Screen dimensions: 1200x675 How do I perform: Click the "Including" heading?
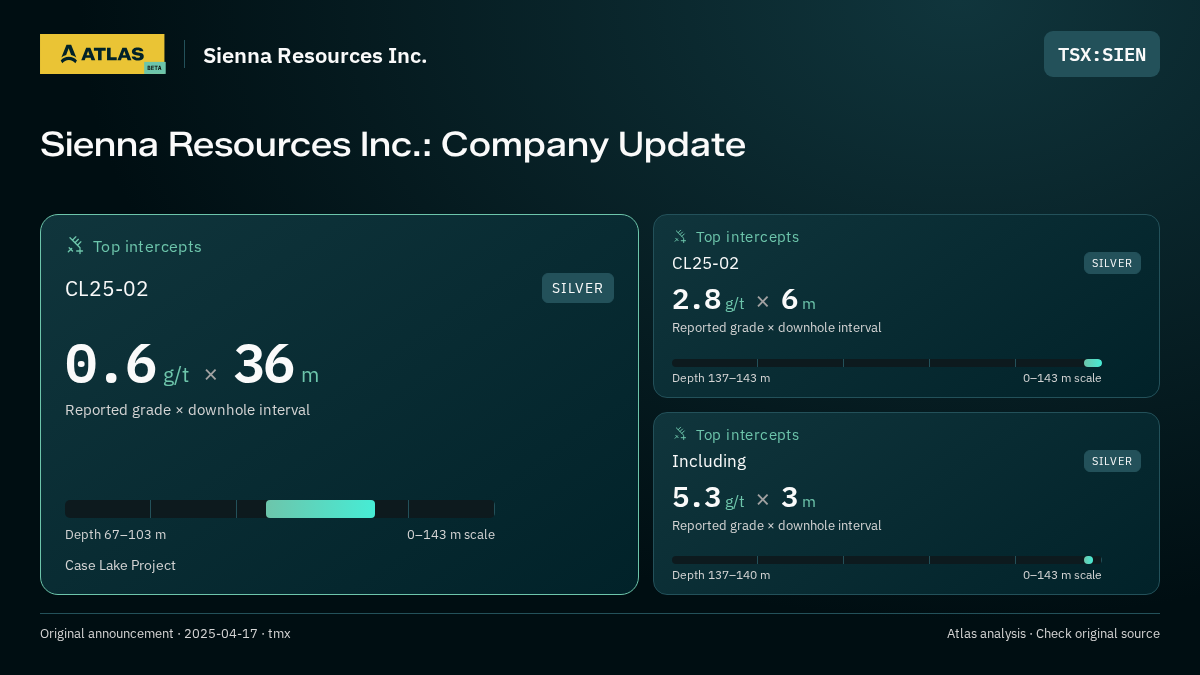[x=709, y=461]
